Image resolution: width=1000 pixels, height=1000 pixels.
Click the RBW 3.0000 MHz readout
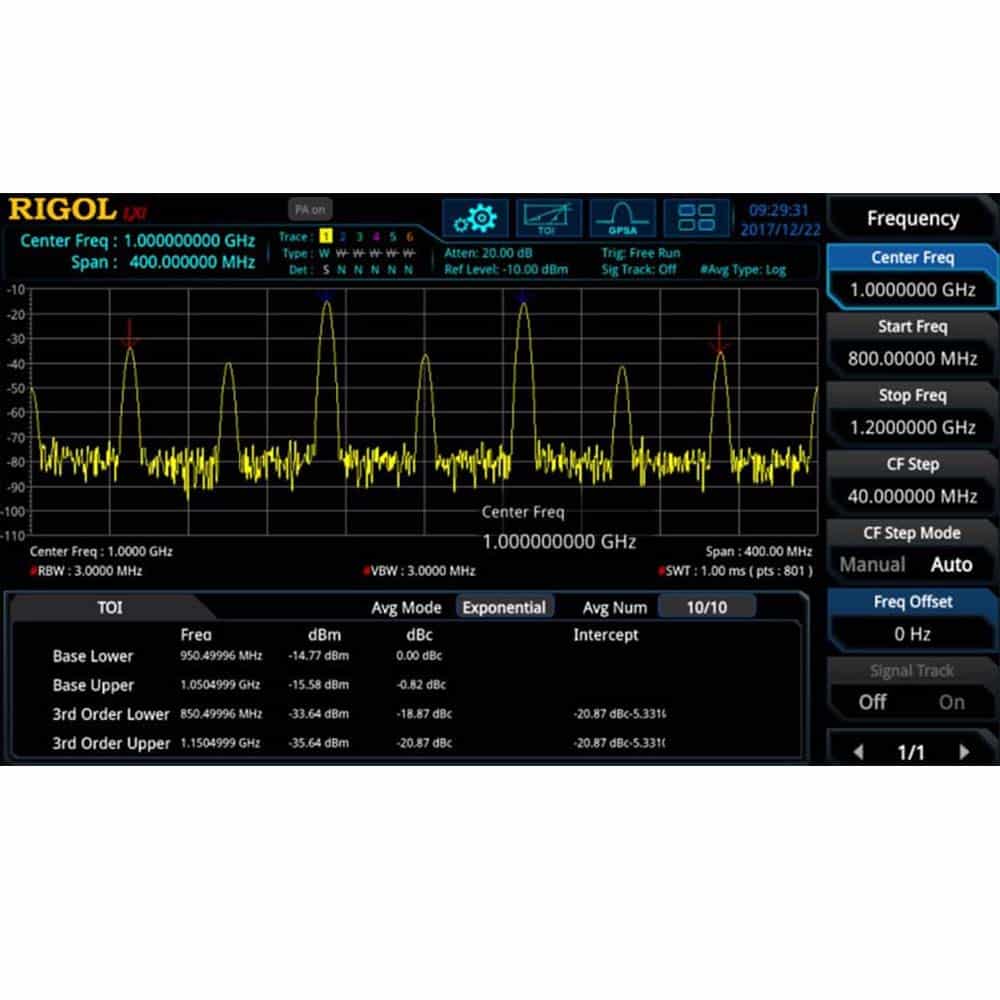tap(87, 571)
